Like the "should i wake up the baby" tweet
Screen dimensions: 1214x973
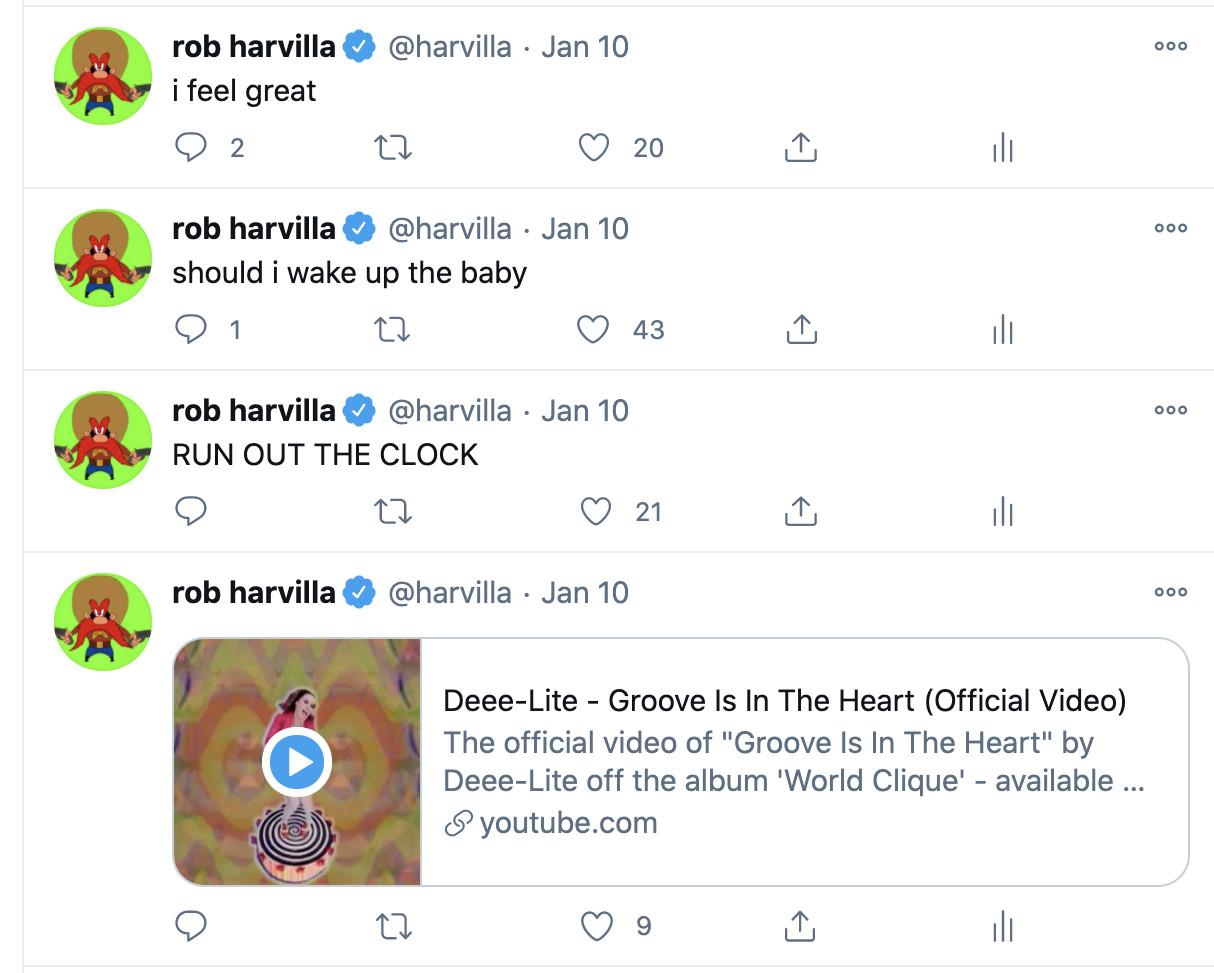tap(594, 330)
